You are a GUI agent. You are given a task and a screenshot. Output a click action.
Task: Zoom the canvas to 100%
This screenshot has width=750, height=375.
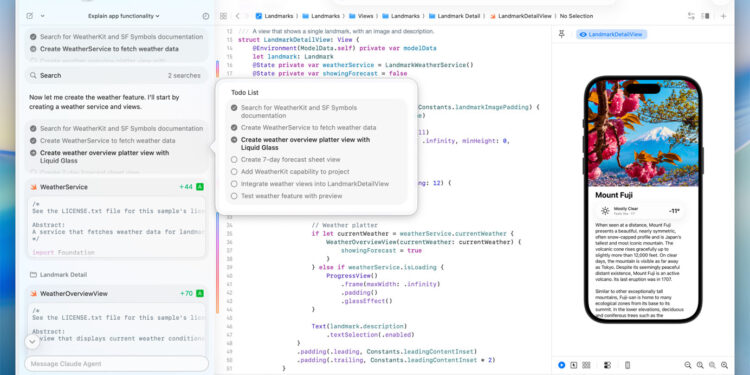tap(700, 365)
